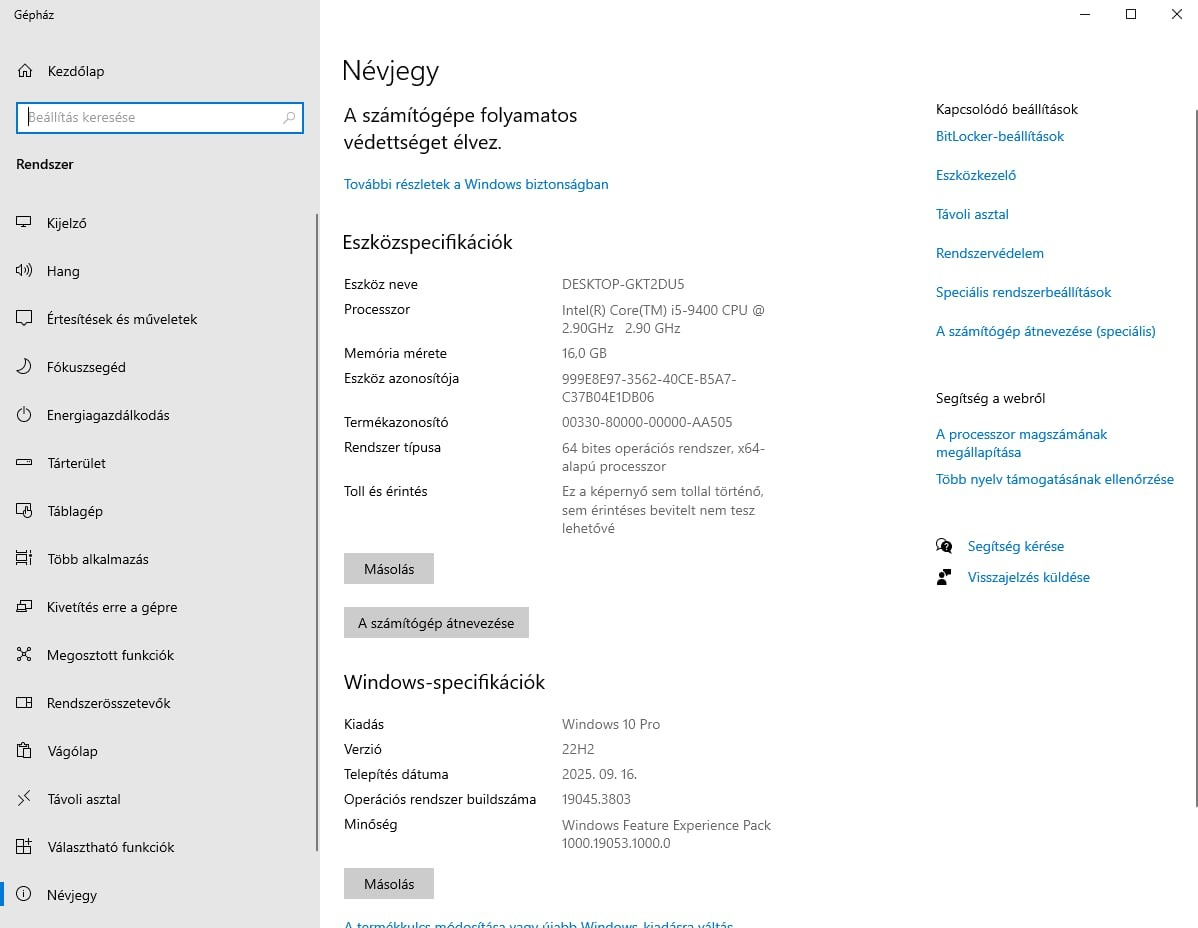Viewport: 1198px width, 928px height.
Task: Click the main page vertical scrollbar
Action: tap(1195, 450)
